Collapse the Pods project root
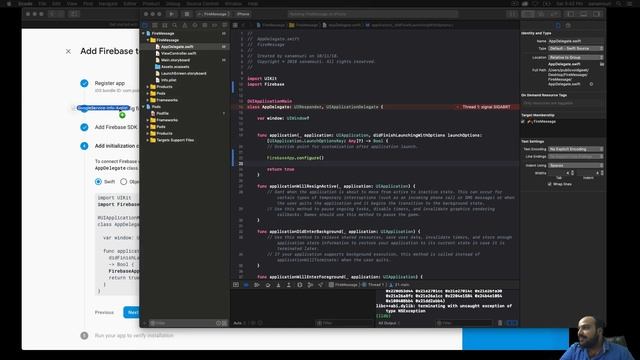640x360 pixels. click(143, 107)
